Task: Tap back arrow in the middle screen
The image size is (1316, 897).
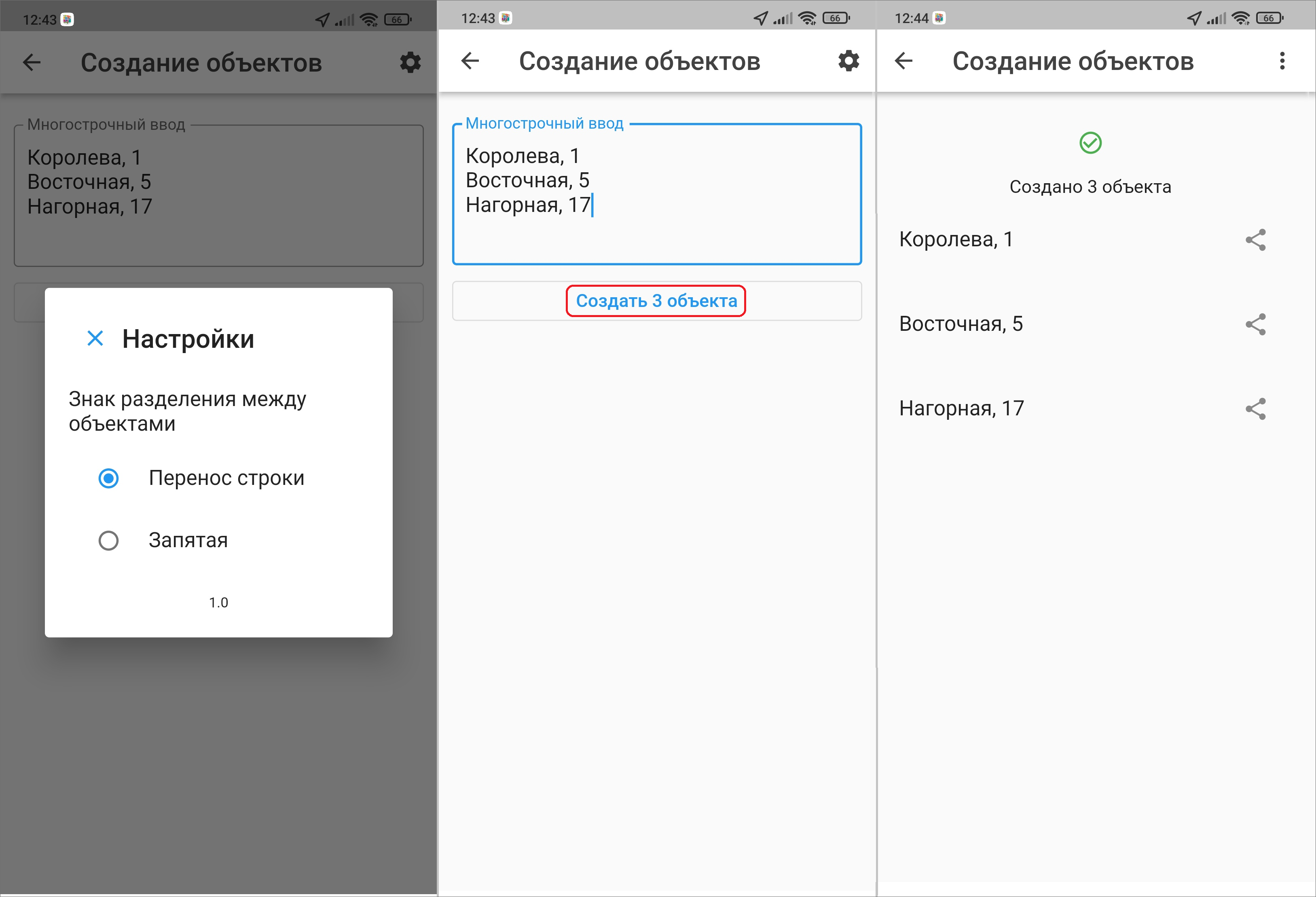Action: pyautogui.click(x=471, y=61)
